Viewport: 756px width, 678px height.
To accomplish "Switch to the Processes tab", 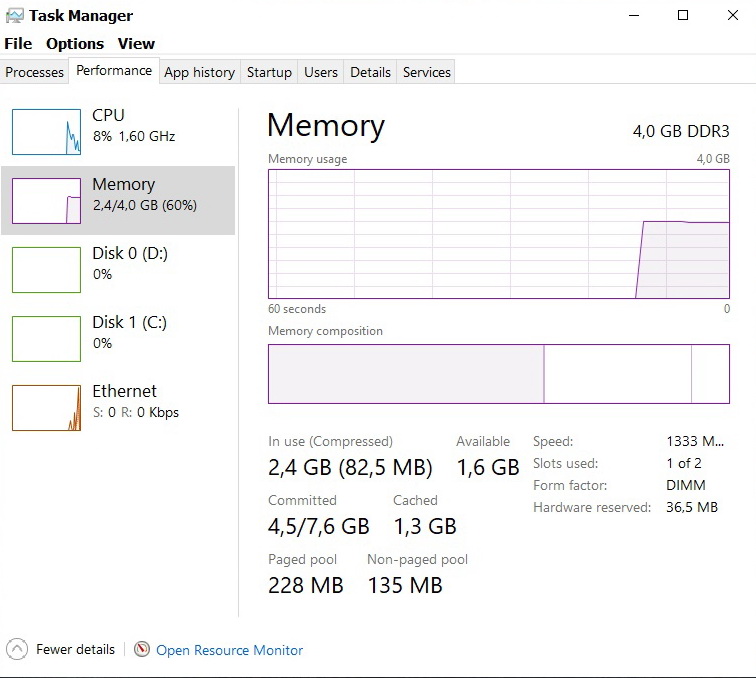I will pyautogui.click(x=35, y=72).
